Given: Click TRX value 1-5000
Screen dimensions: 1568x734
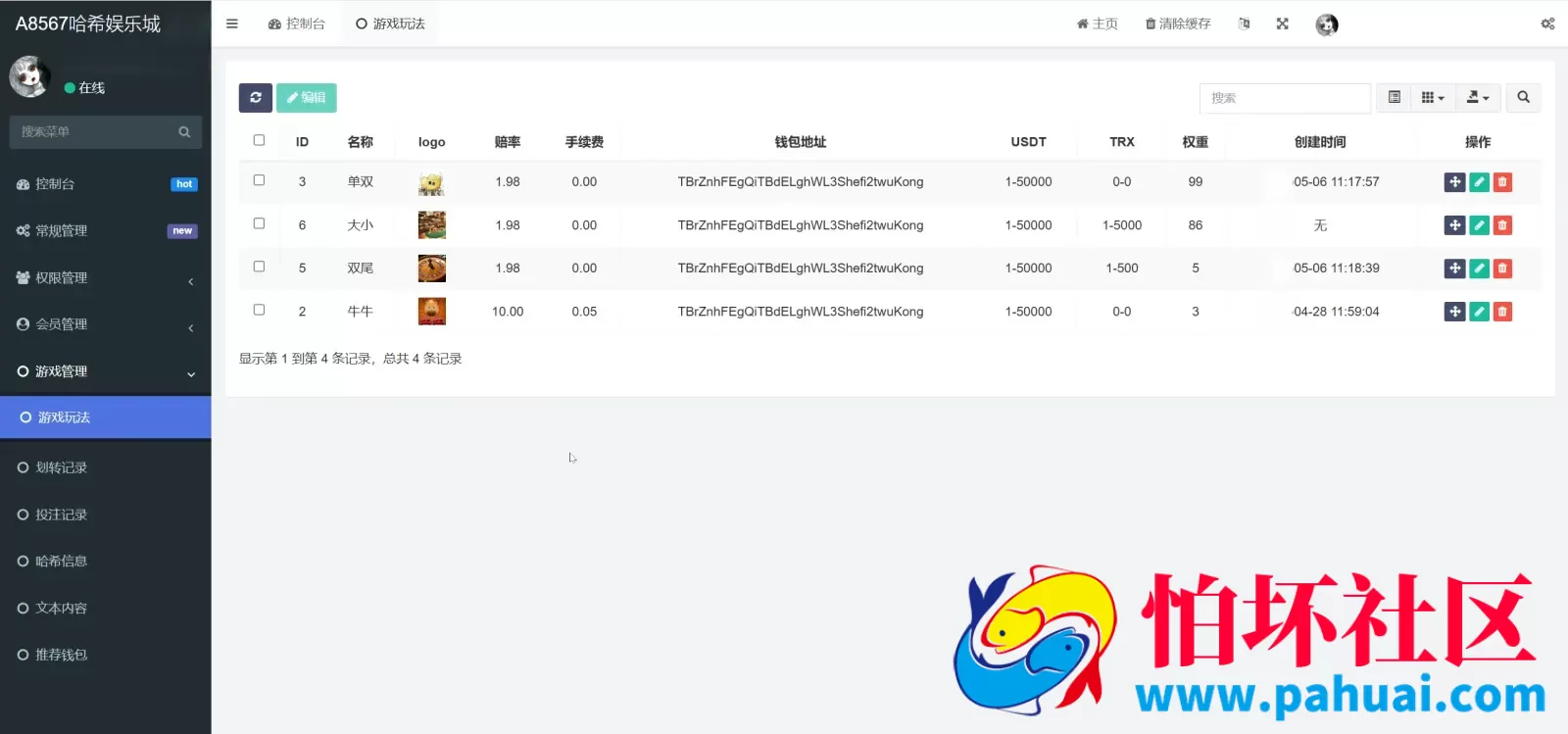Looking at the screenshot, I should coord(1122,225).
